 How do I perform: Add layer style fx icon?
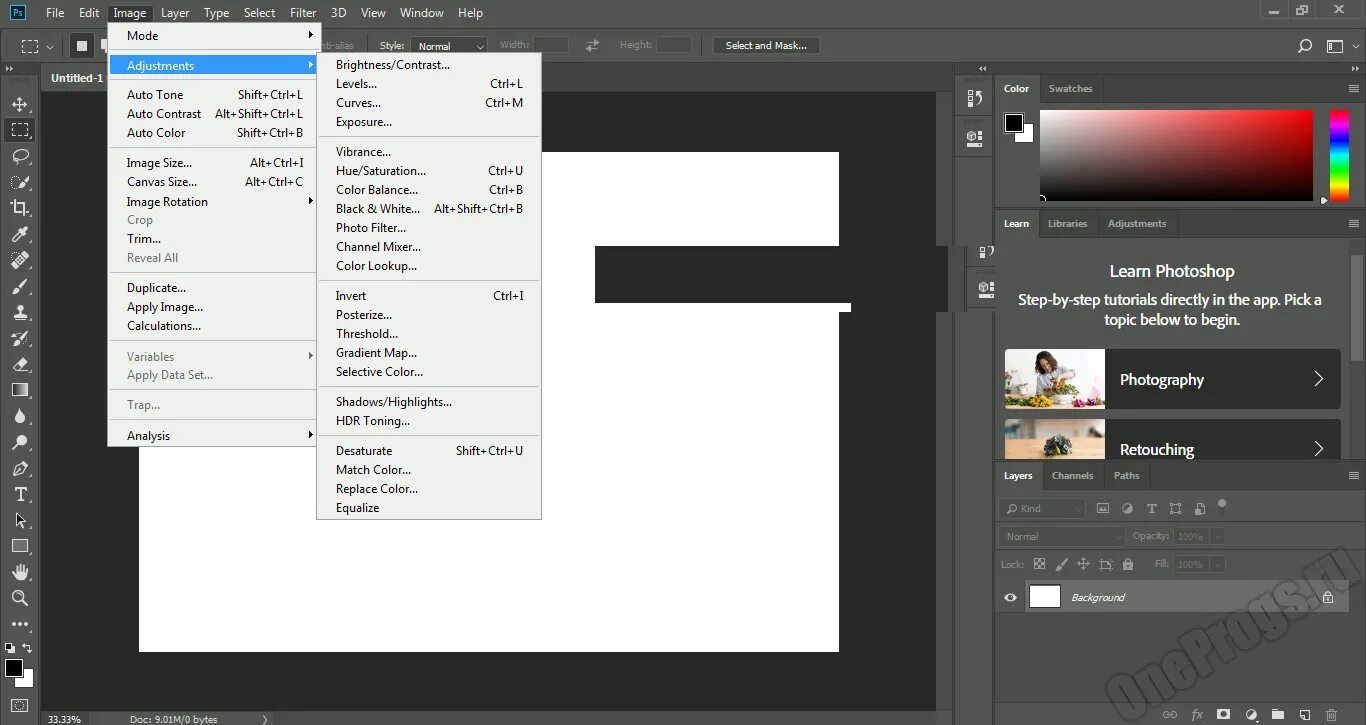(1196, 715)
